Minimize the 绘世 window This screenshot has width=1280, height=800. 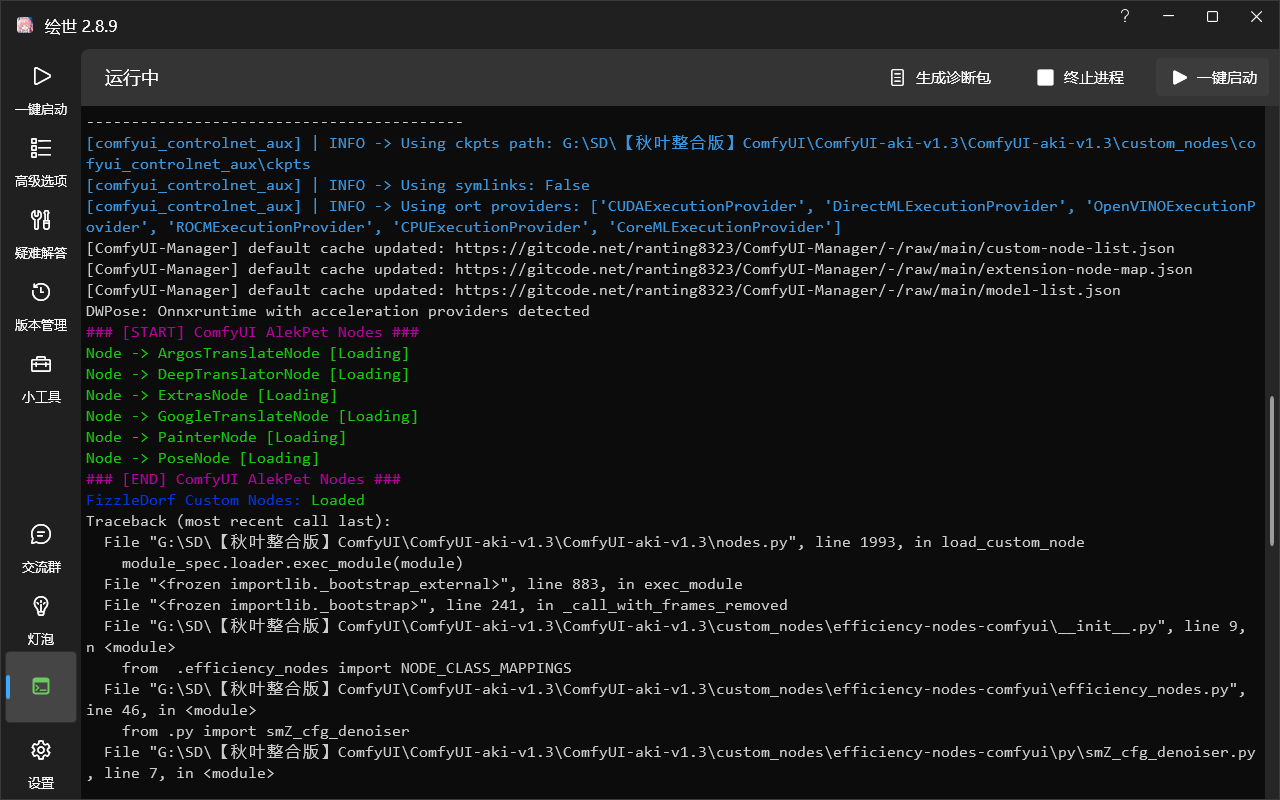click(x=1169, y=16)
